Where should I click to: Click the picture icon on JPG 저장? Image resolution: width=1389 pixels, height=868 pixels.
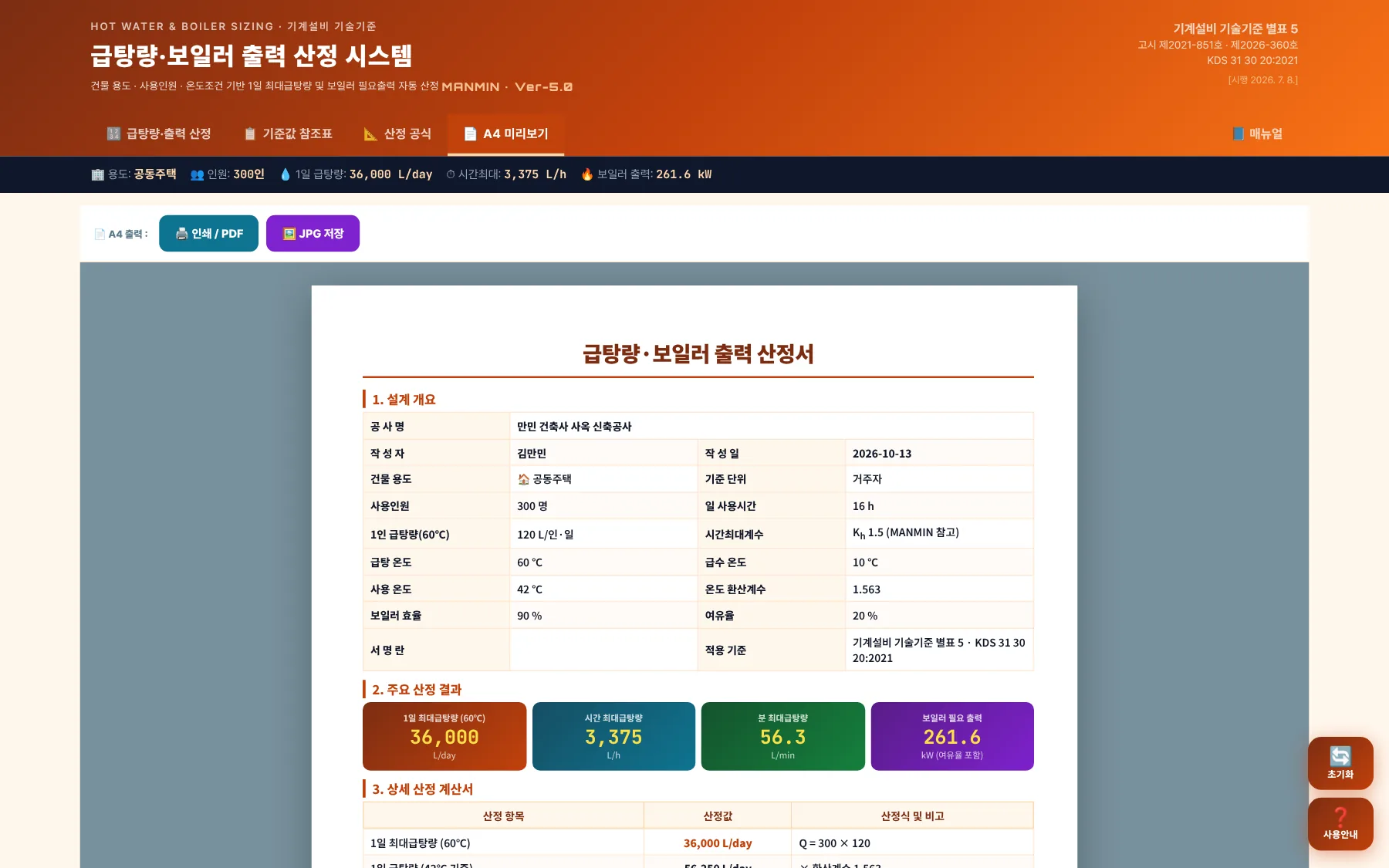tap(289, 234)
